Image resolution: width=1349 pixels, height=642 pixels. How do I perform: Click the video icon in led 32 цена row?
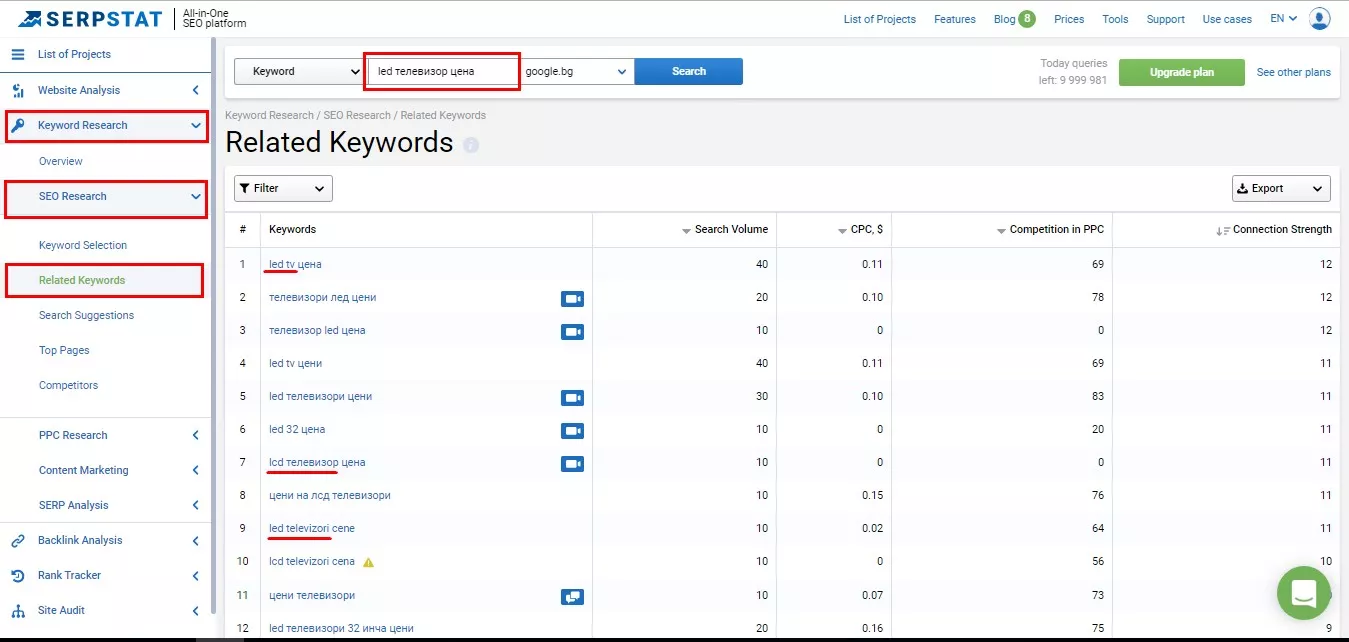tap(572, 431)
